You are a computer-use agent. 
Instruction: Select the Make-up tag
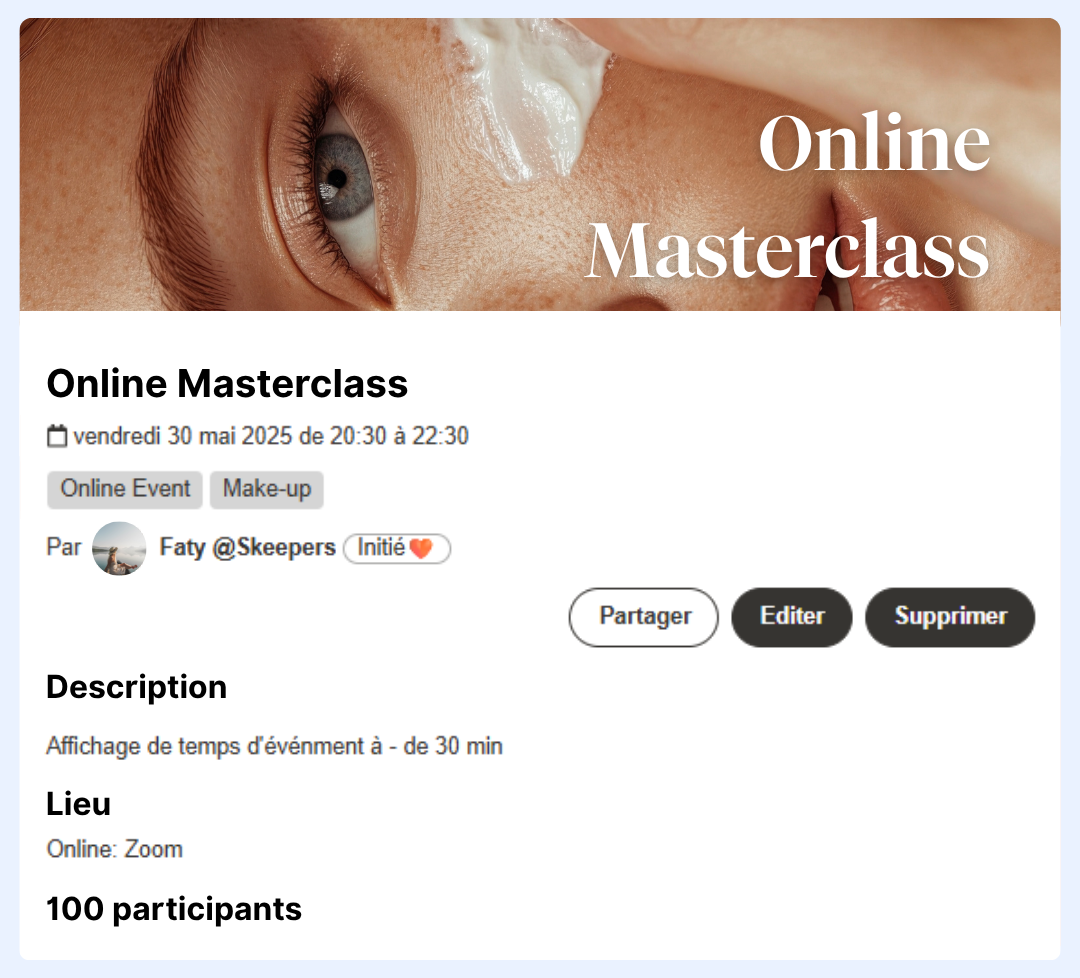click(x=267, y=490)
